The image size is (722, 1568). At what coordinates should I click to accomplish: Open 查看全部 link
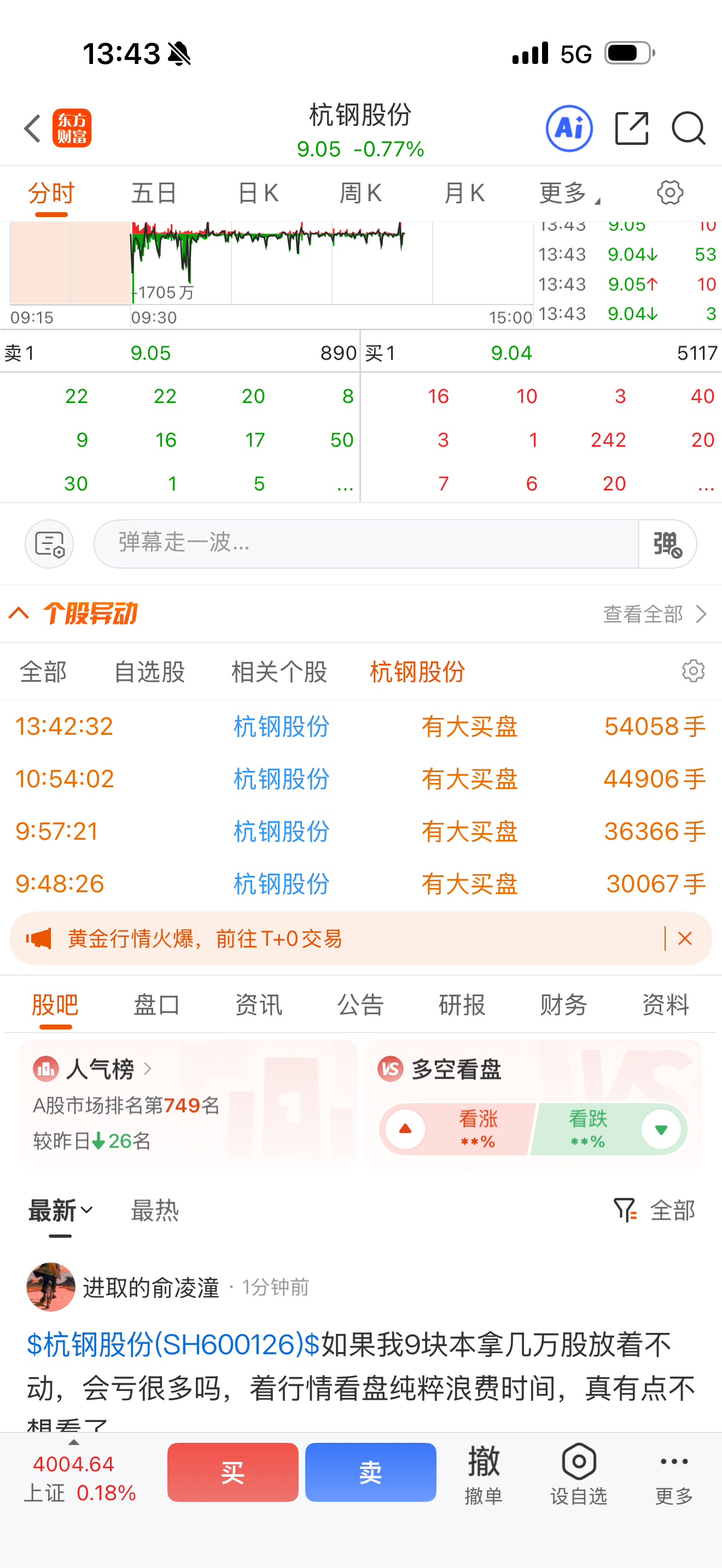coord(654,614)
